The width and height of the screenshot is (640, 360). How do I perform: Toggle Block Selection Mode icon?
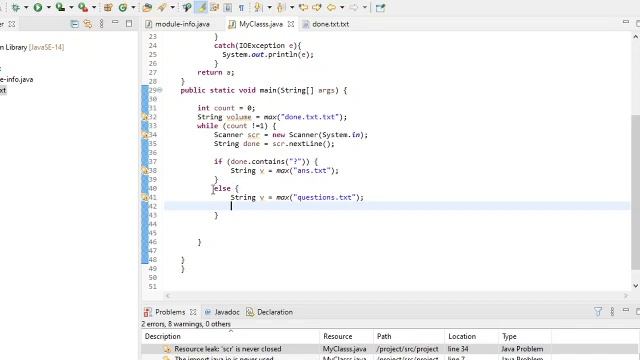(228, 7)
